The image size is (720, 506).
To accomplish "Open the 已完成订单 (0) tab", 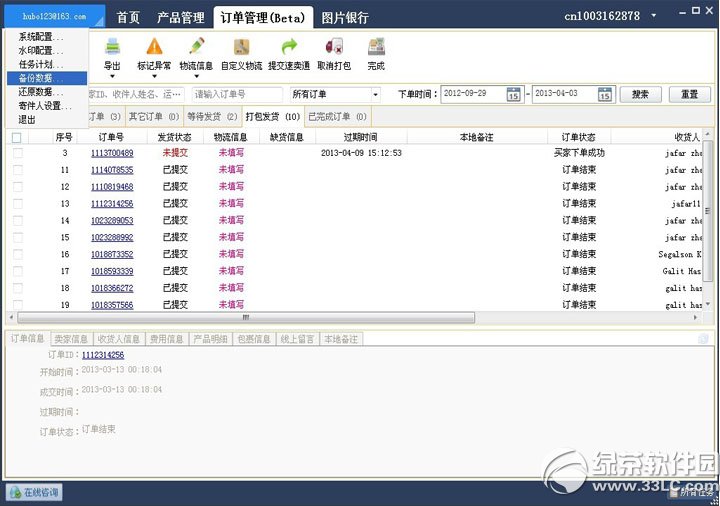I will coord(337,117).
